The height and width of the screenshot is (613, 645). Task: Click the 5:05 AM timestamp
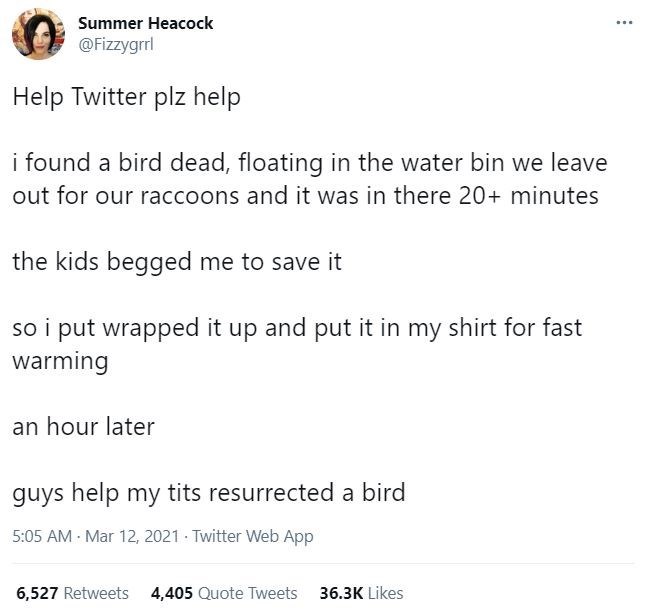click(x=42, y=536)
